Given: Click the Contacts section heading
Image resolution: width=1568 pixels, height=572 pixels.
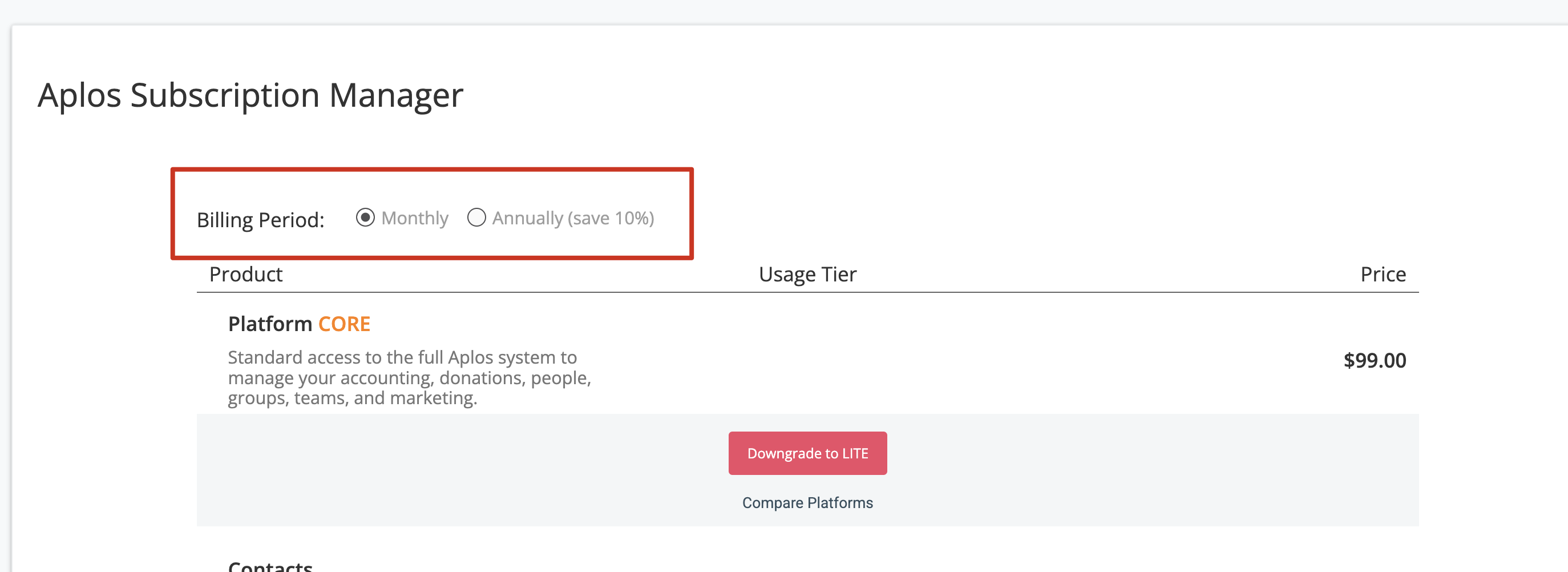Looking at the screenshot, I should tap(270, 566).
